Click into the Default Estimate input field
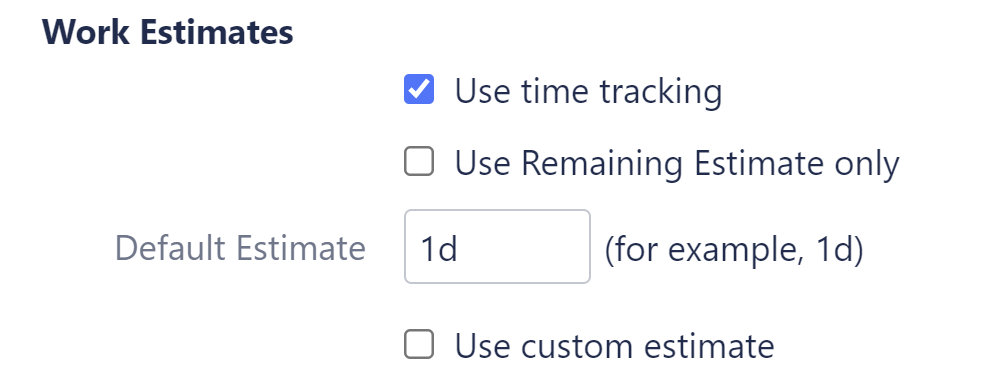 (x=497, y=246)
